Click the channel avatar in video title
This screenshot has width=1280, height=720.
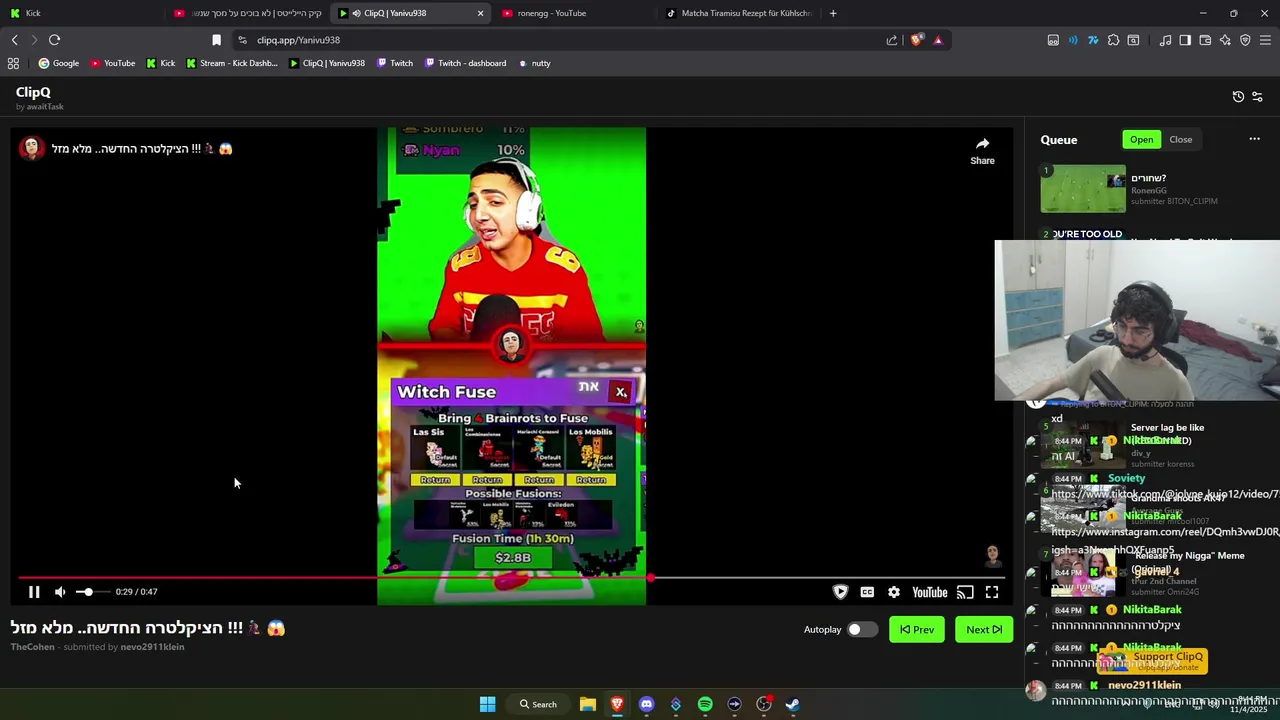tap(31, 148)
